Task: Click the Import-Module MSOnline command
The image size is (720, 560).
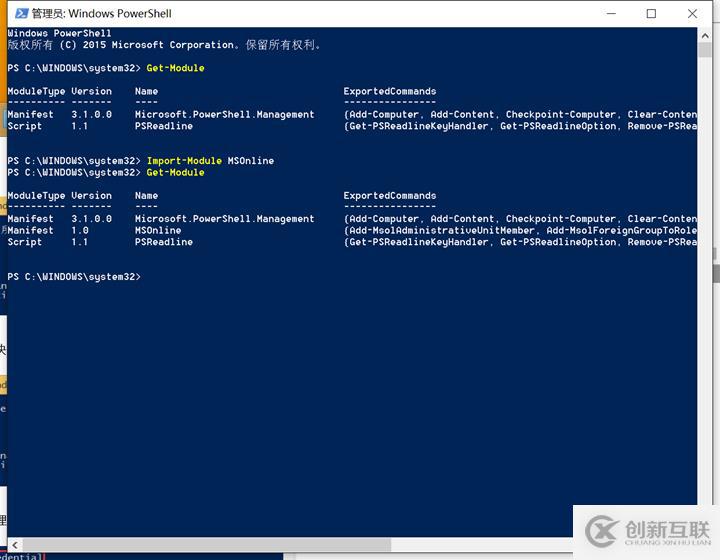Action: coord(210,161)
